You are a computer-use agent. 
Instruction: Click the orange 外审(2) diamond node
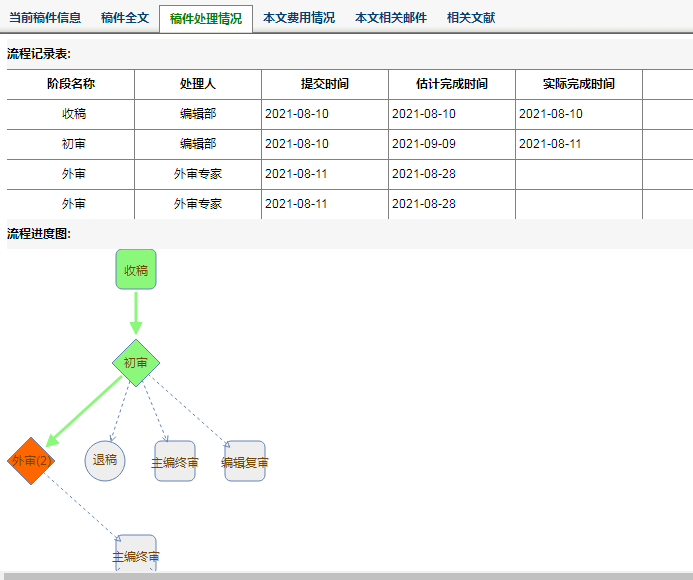click(30, 461)
